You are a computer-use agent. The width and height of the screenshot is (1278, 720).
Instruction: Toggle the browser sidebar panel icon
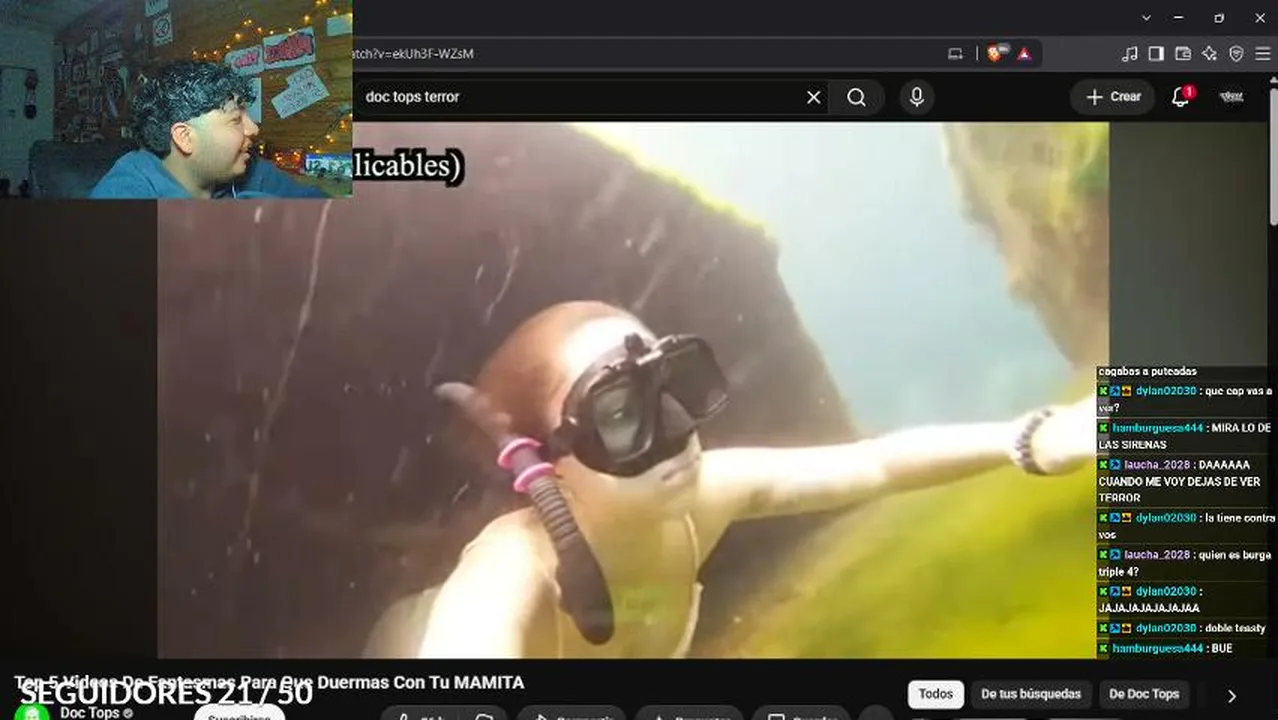(1156, 54)
